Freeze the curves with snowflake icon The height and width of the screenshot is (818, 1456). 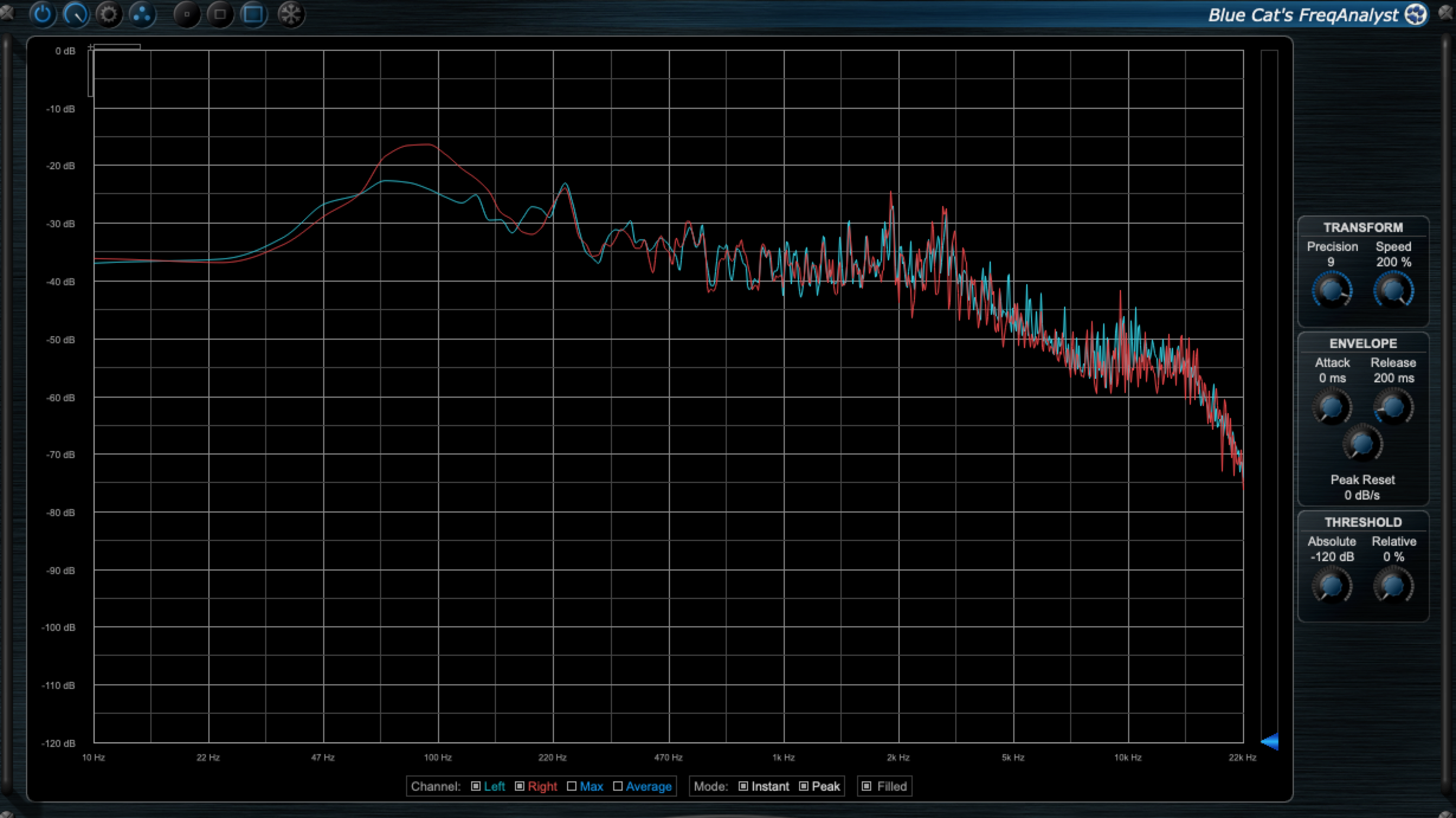(x=291, y=14)
